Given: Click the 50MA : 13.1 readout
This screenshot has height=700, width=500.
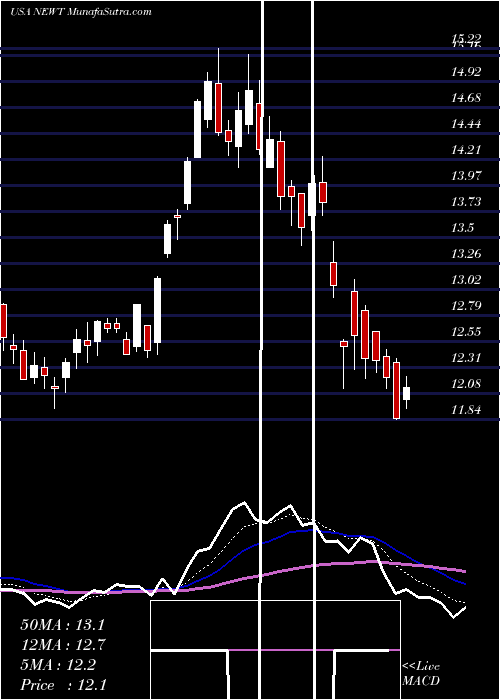Looking at the screenshot, I should coord(62,625).
